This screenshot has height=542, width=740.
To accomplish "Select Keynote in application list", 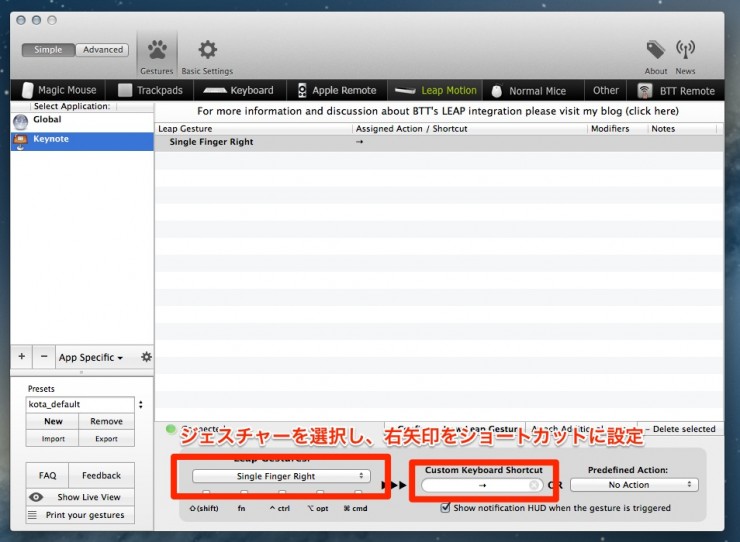I will pos(82,141).
